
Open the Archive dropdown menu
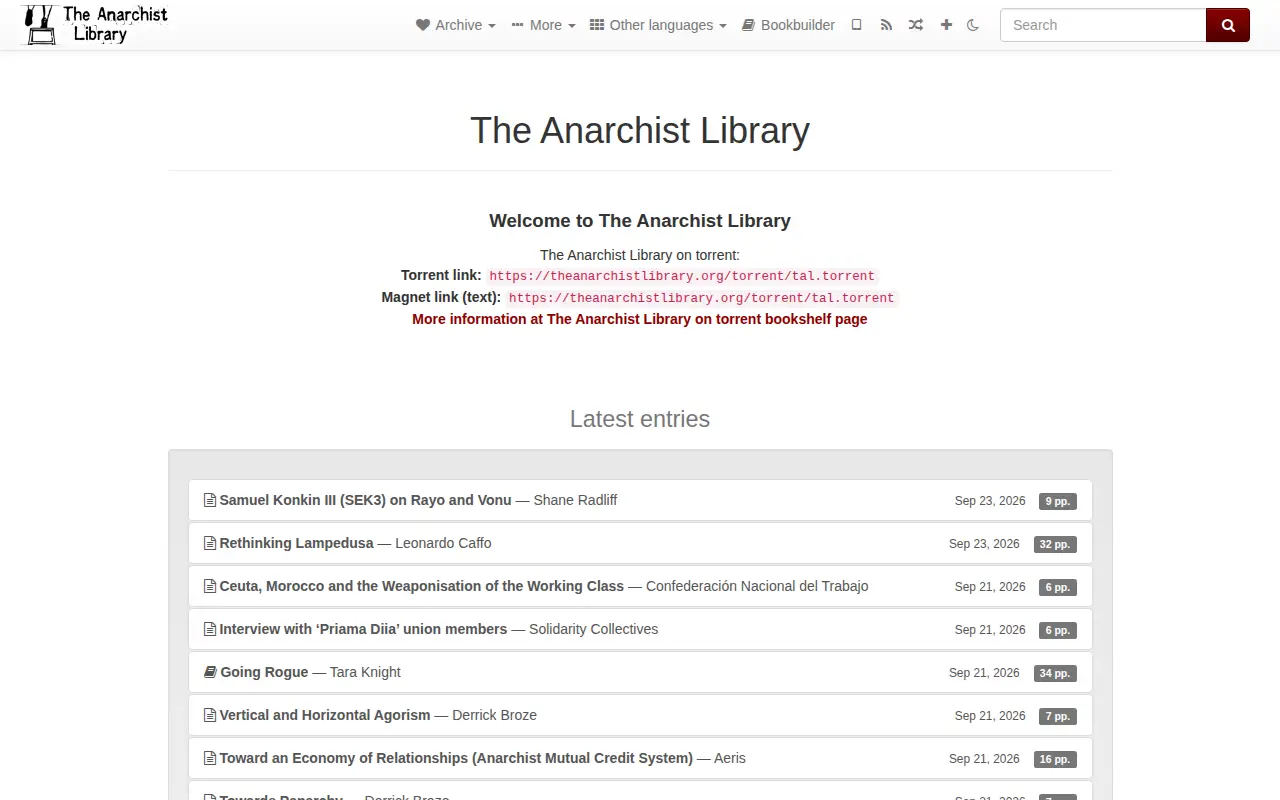pos(456,25)
